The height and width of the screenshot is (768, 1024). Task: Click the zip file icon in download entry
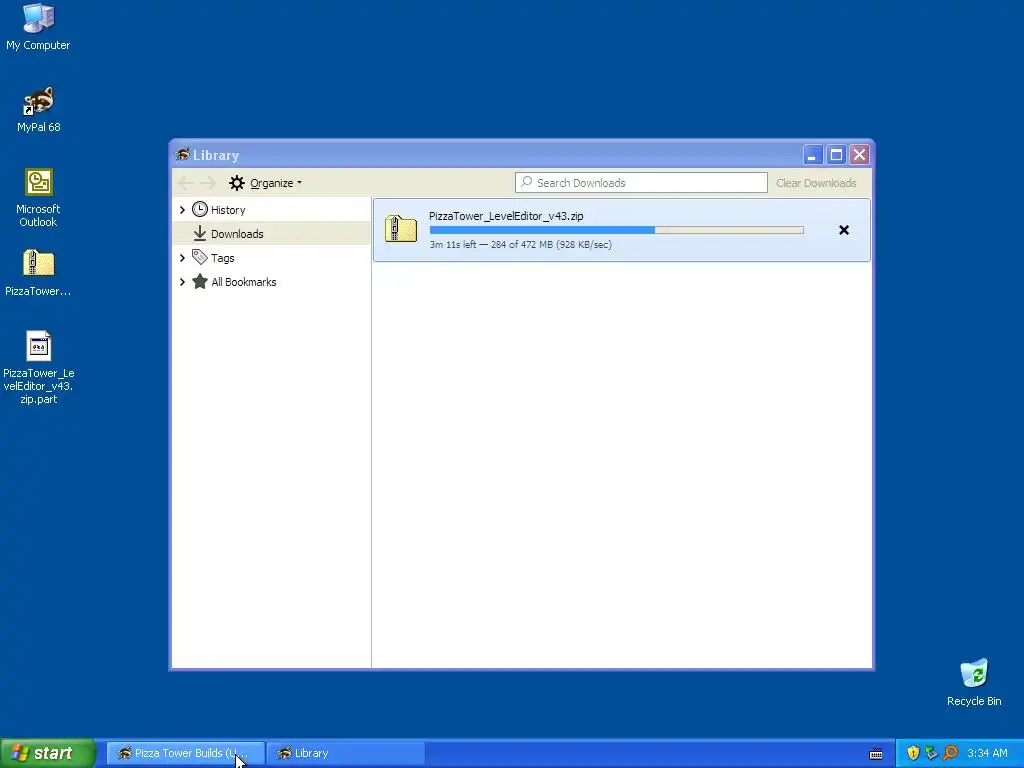pyautogui.click(x=401, y=229)
